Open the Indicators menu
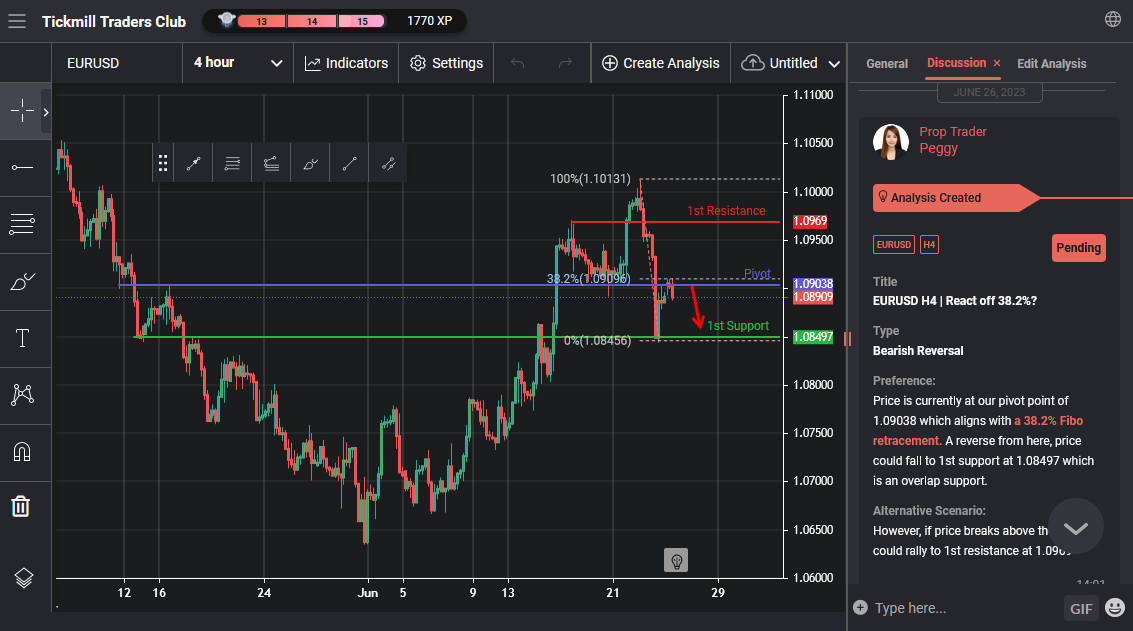Image resolution: width=1133 pixels, height=631 pixels. pyautogui.click(x=346, y=63)
